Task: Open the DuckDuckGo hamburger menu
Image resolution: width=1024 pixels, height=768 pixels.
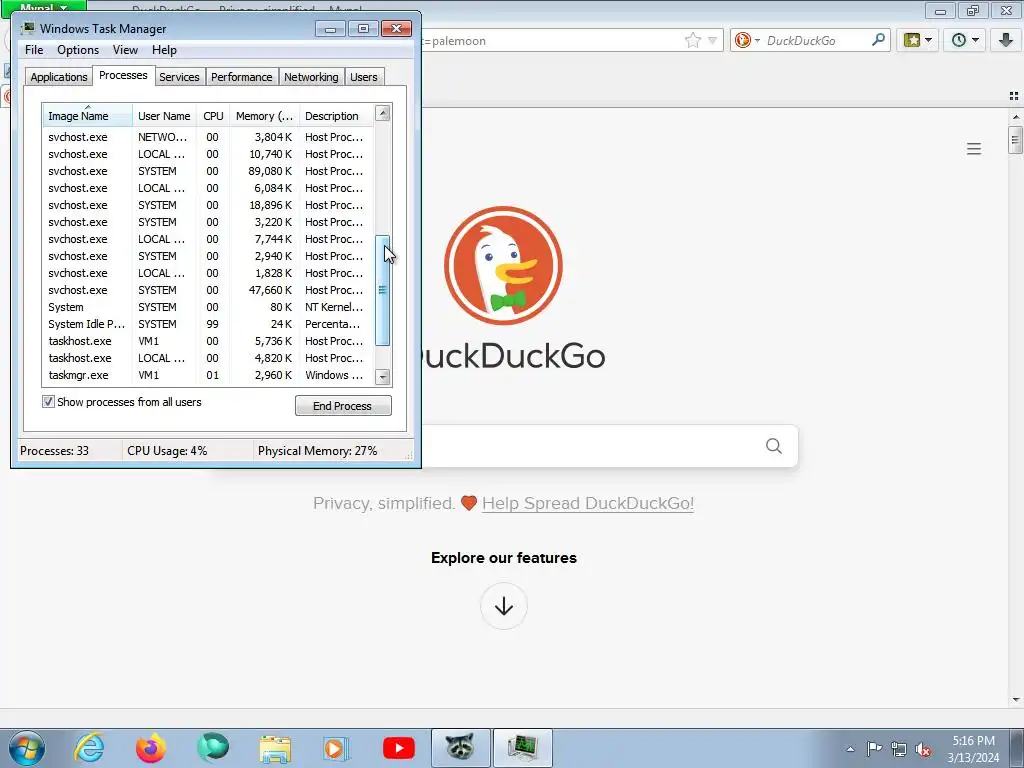Action: [974, 149]
